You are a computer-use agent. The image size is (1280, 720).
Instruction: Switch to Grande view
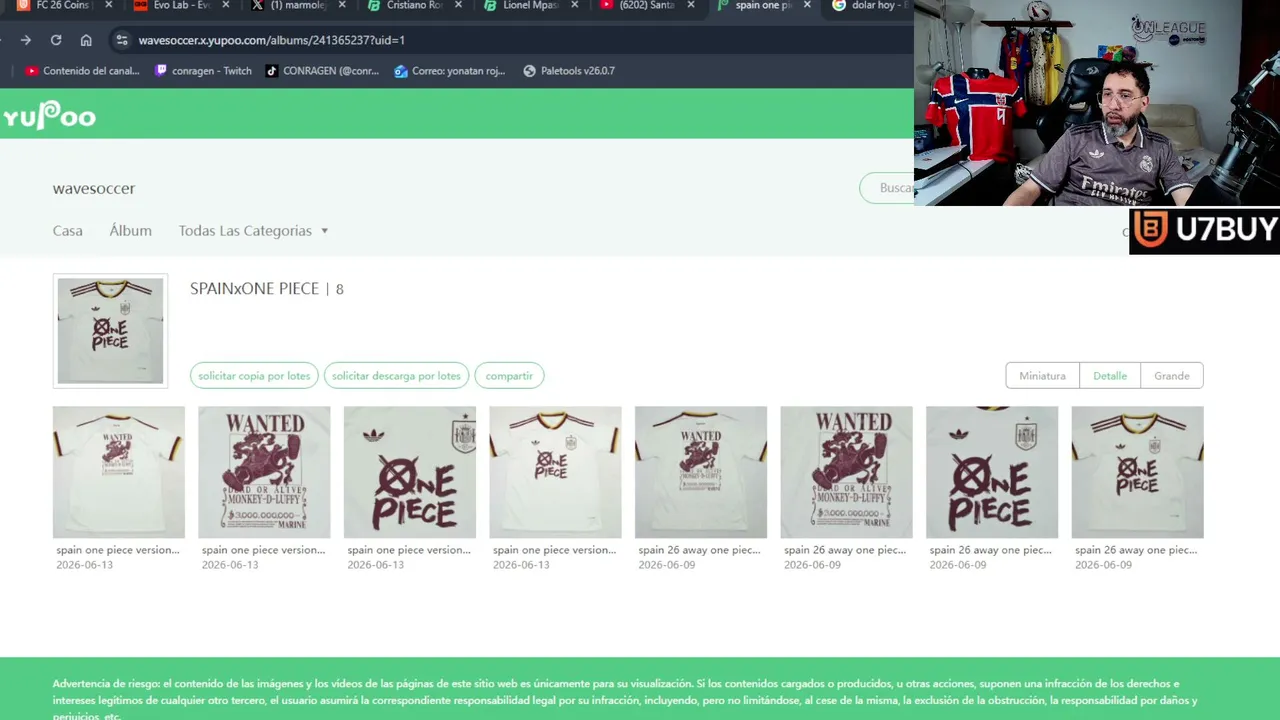(x=1172, y=376)
